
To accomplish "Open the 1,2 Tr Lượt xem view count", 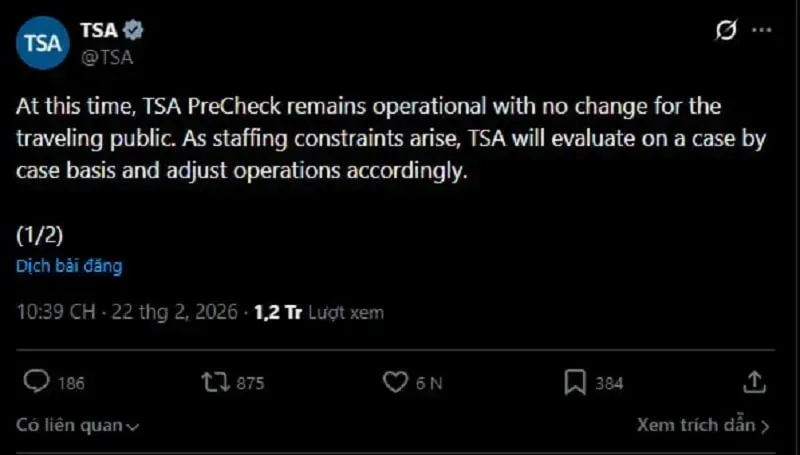I will click(318, 312).
